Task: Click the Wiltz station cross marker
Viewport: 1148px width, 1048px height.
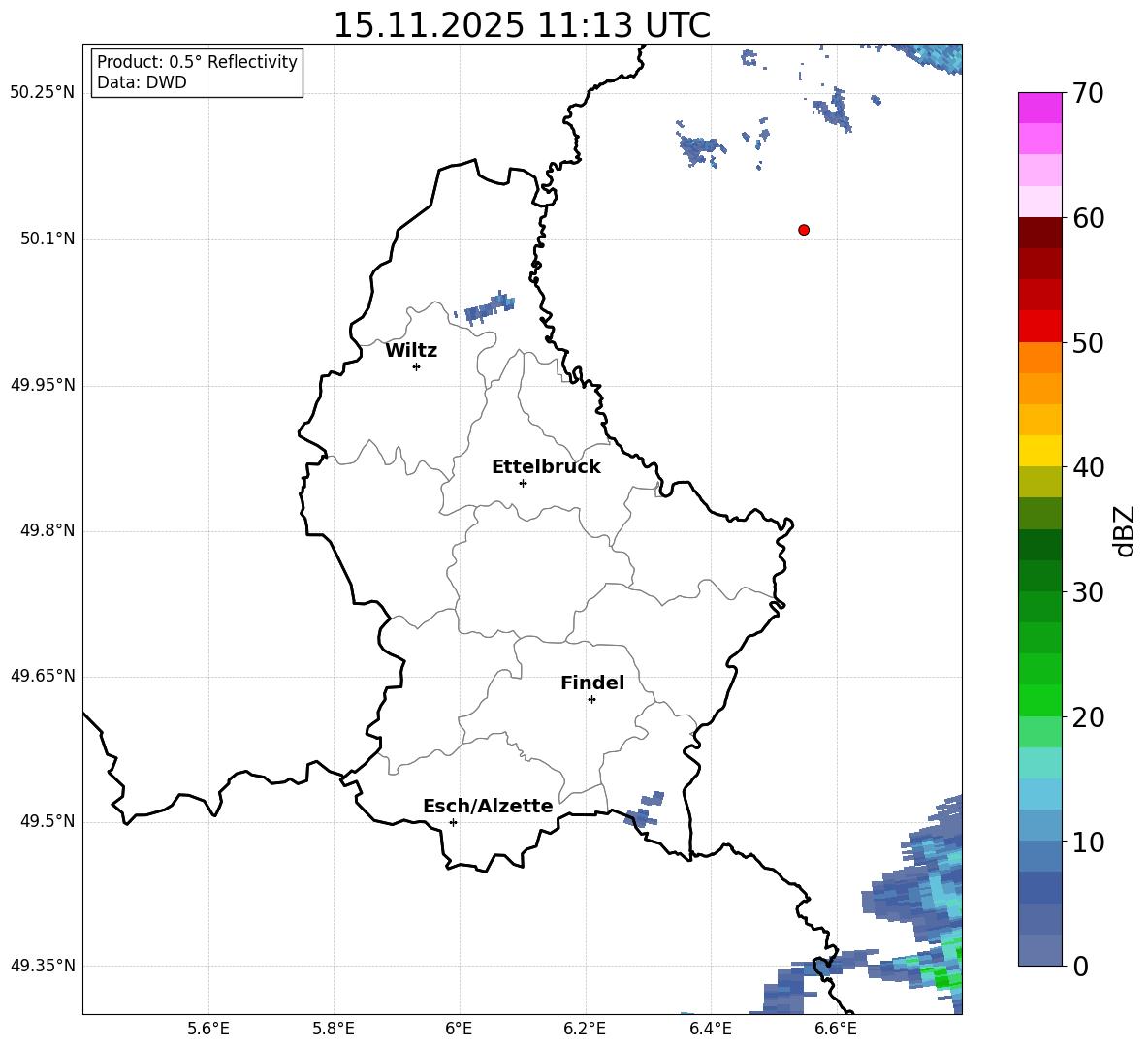Action: click(x=416, y=366)
